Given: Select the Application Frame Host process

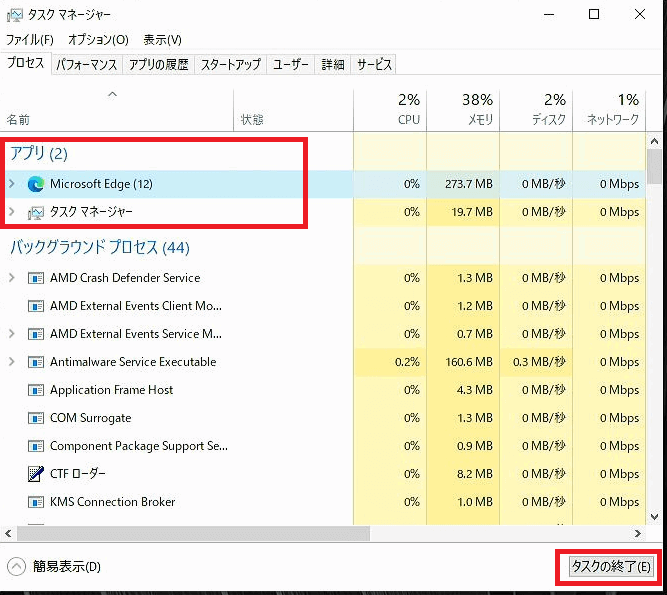Looking at the screenshot, I should coord(111,390).
